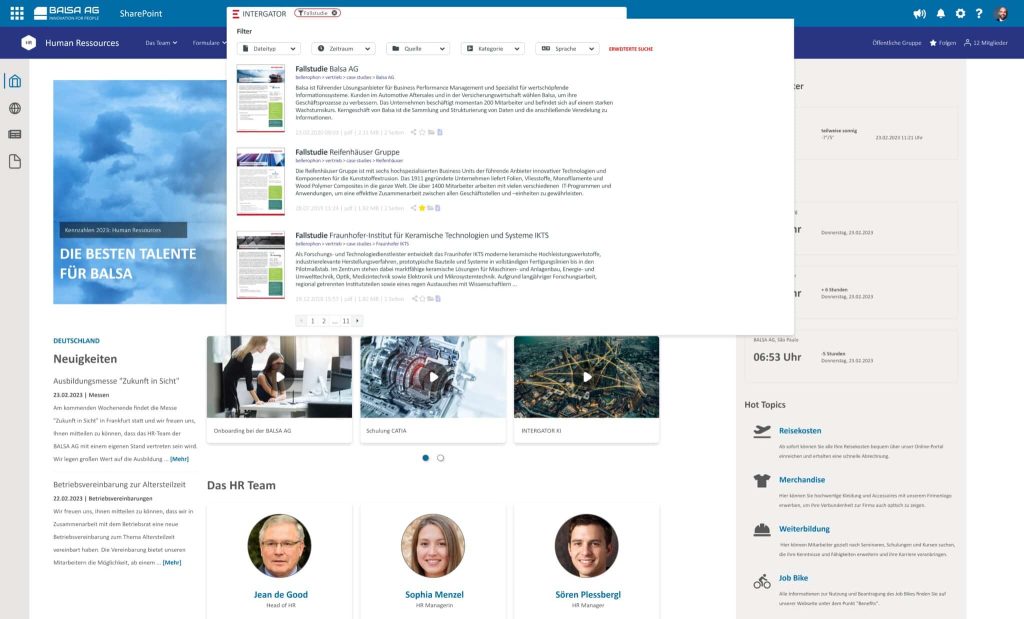Expand the Sprache filter dropdown
This screenshot has width=1024, height=619.
567,48
